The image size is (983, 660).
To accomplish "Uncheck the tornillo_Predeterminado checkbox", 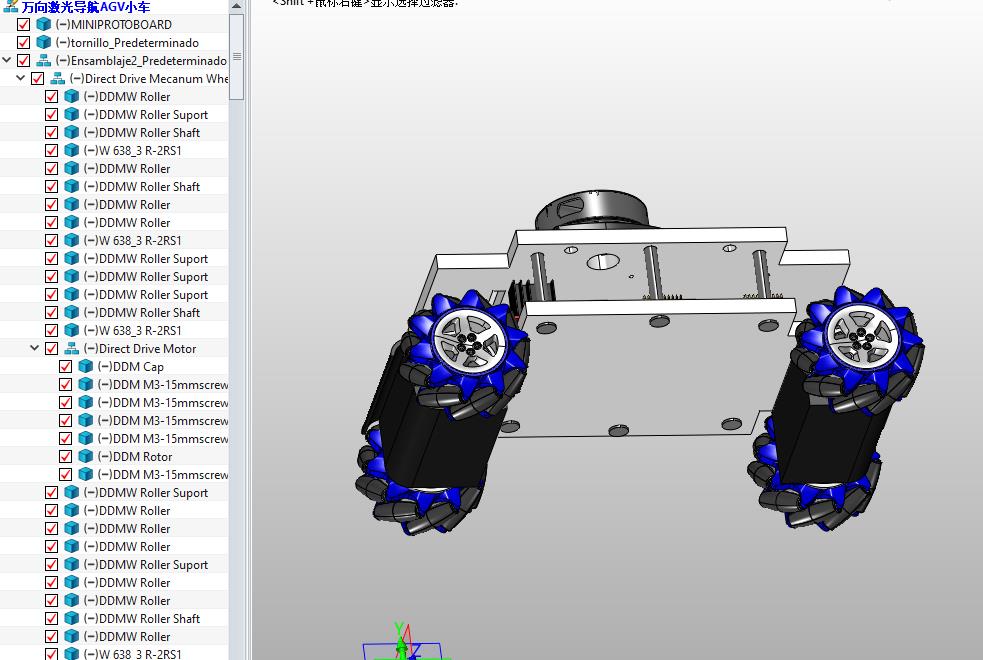I will [x=23, y=42].
